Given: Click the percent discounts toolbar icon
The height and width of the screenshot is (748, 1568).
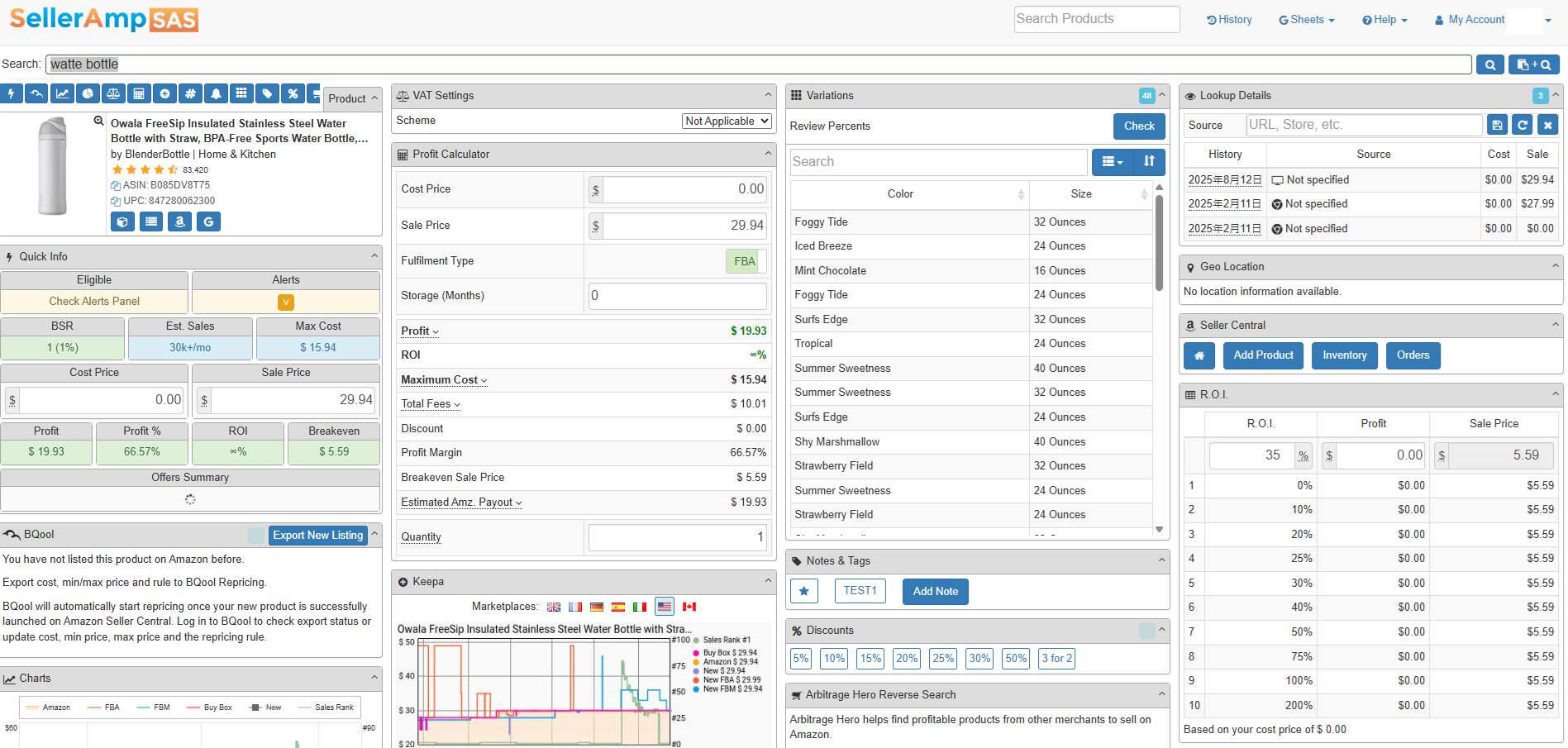Looking at the screenshot, I should point(293,94).
